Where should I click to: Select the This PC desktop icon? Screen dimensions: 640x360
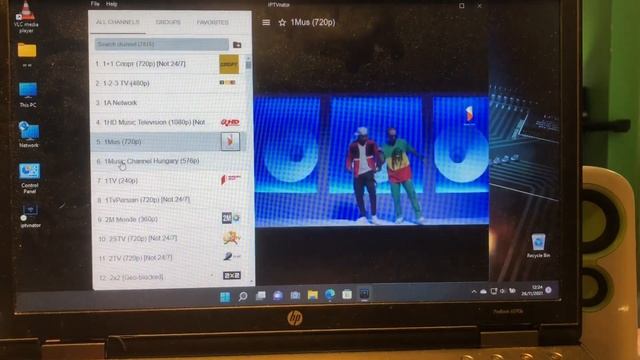(x=28, y=95)
